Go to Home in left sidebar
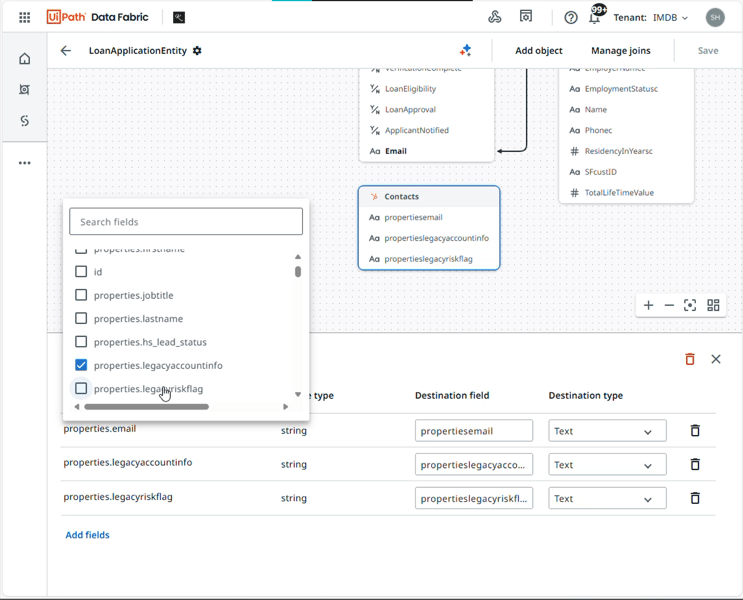 point(25,58)
